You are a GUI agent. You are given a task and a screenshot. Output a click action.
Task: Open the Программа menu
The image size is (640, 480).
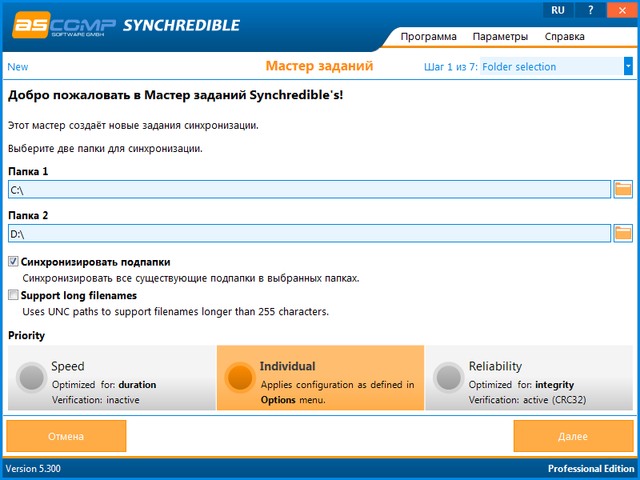click(x=428, y=37)
